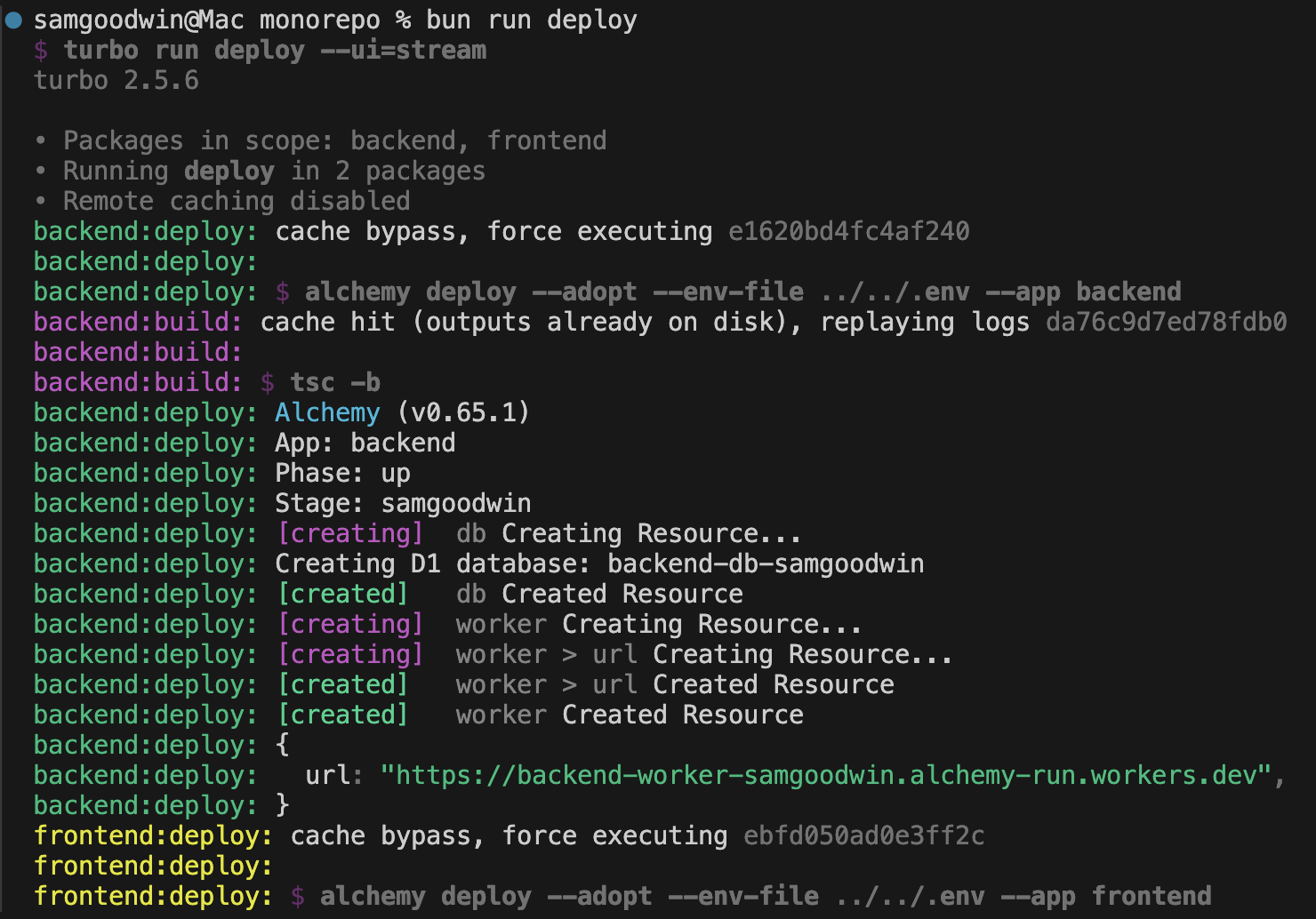Click the 'turbo 2.5.6' version text
1316x919 pixels.
tap(116, 80)
